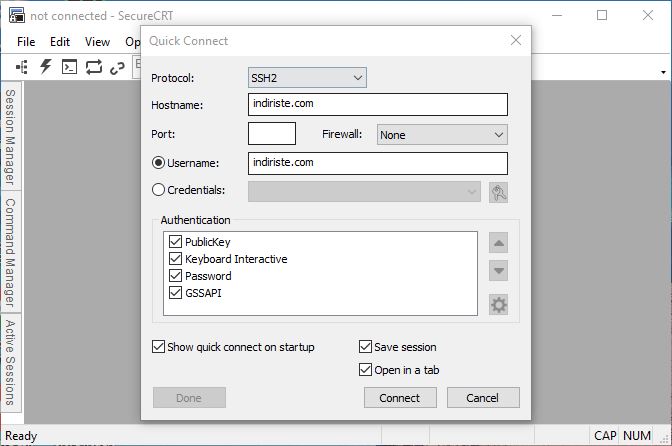Expand the toolbar overflow arrow
This screenshot has height=446, width=672.
click(x=663, y=72)
